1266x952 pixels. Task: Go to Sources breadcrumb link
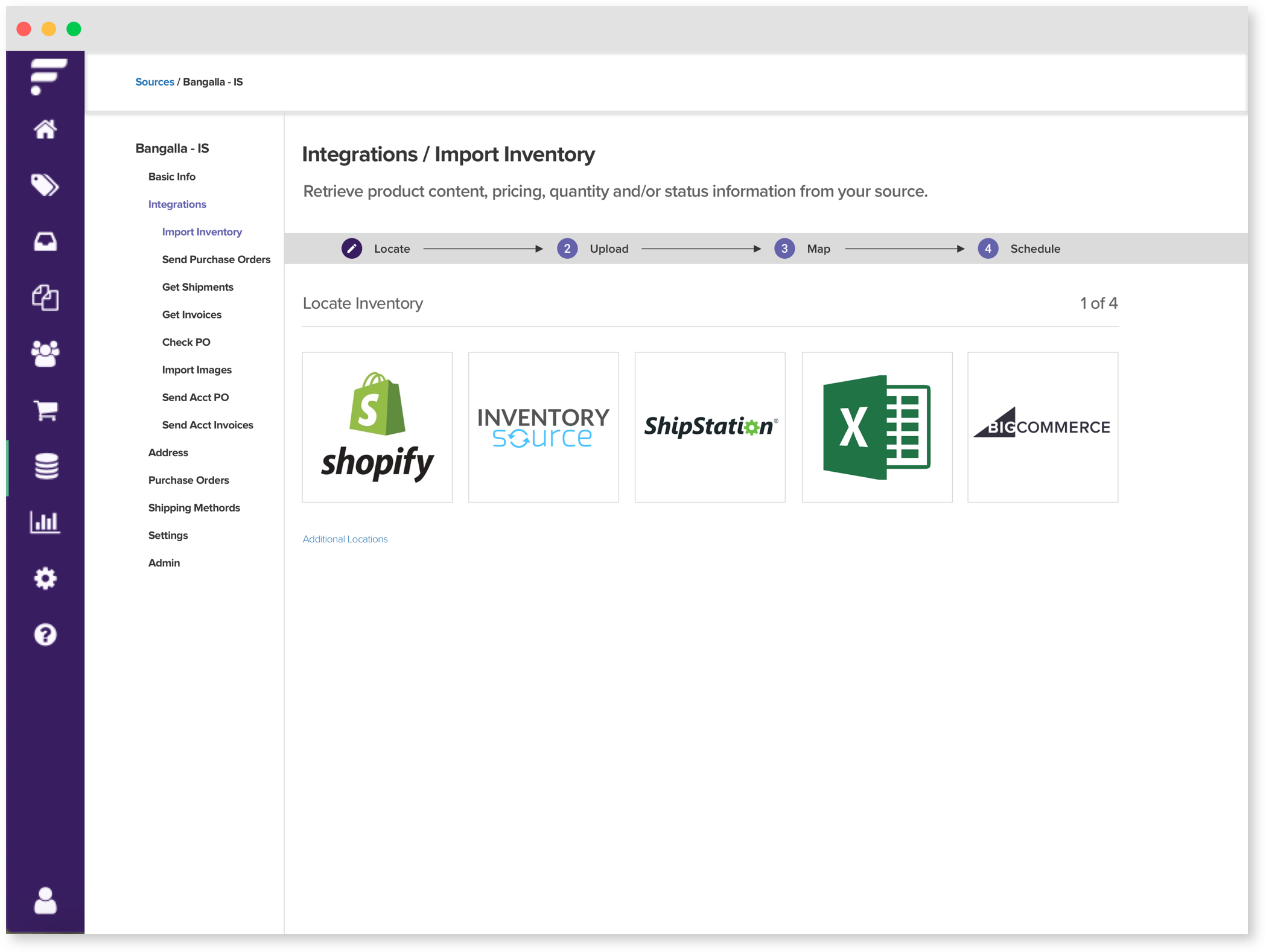(x=154, y=82)
